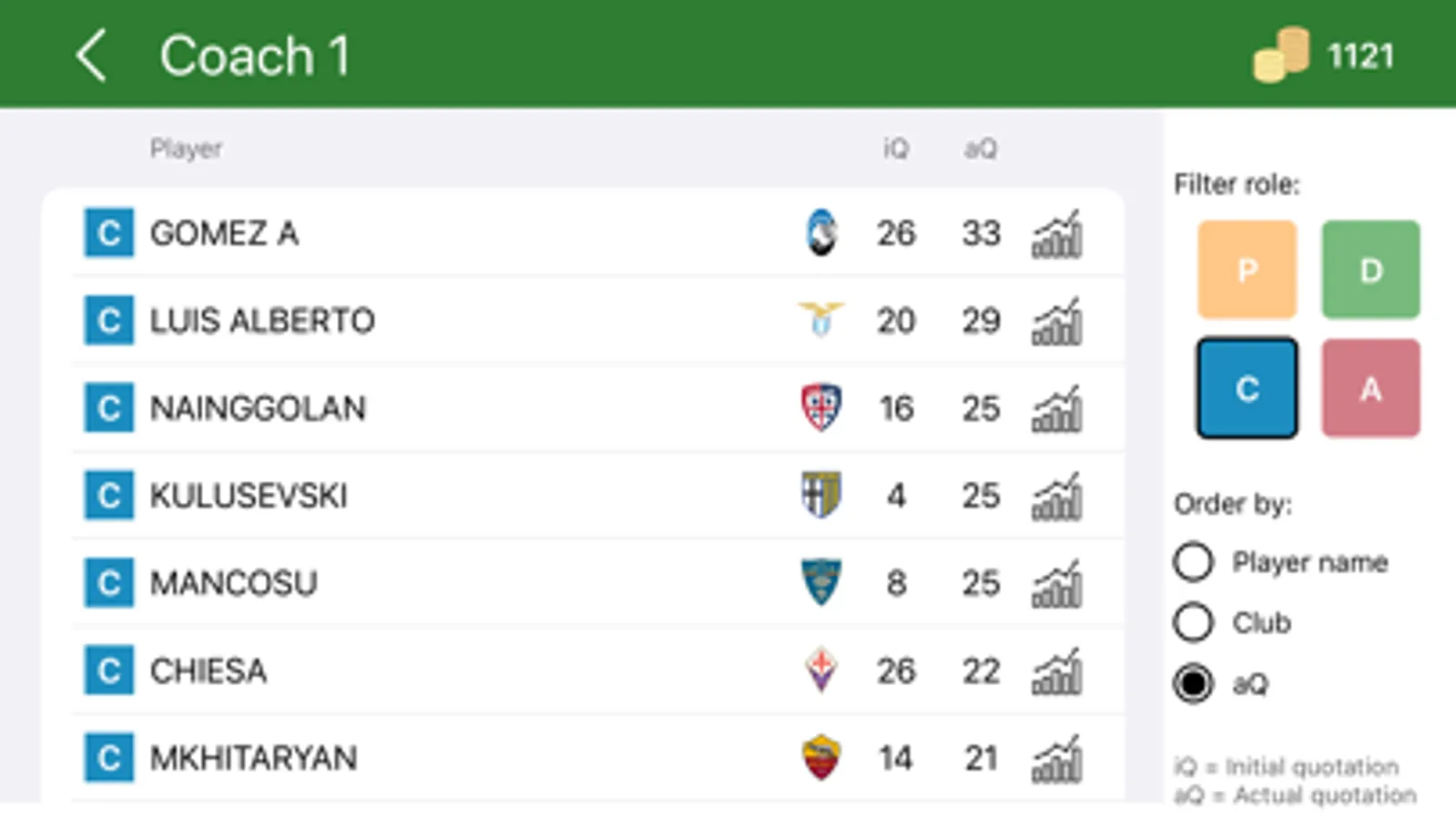Filter by role D
The image size is (1456, 820).
(x=1370, y=270)
